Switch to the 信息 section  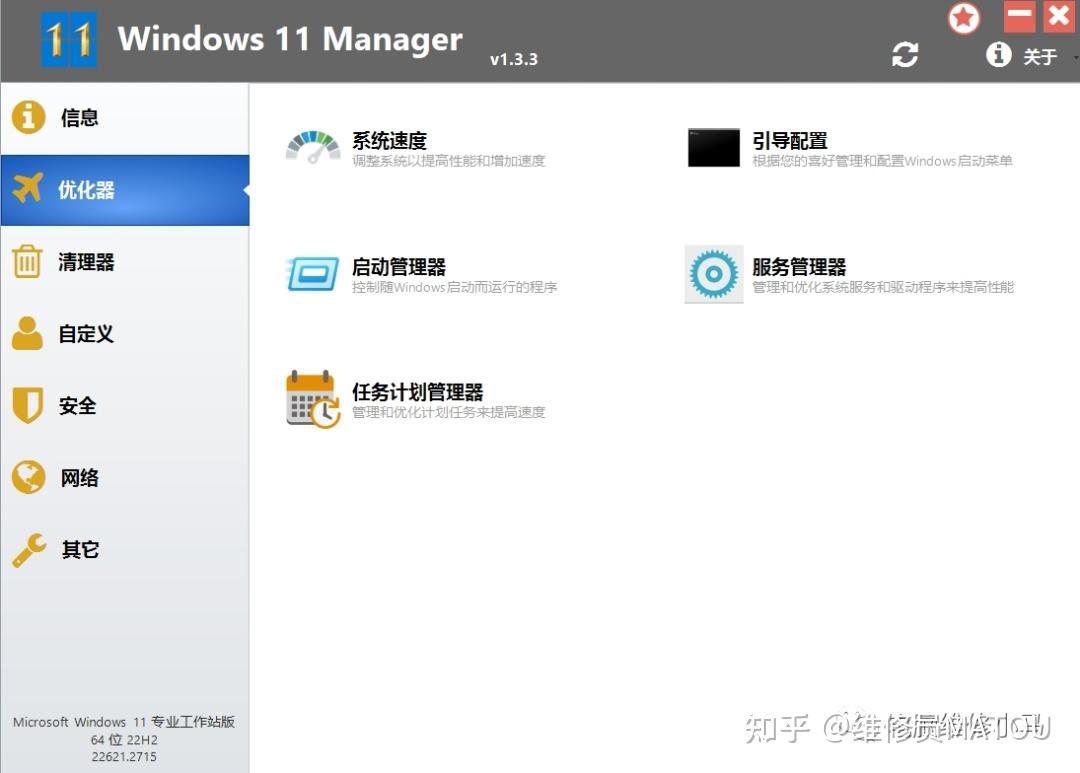tap(80, 117)
